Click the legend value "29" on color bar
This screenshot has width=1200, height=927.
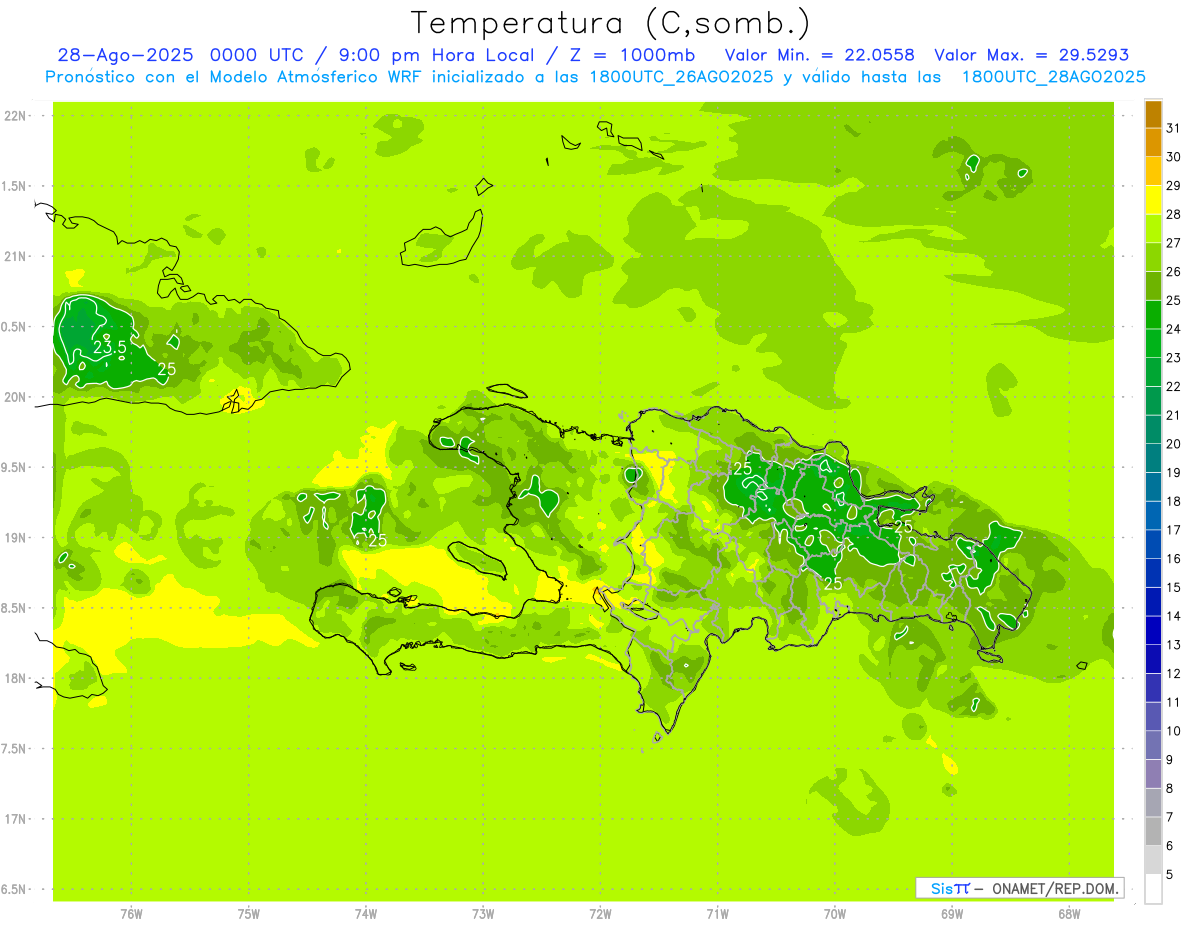(x=1173, y=185)
